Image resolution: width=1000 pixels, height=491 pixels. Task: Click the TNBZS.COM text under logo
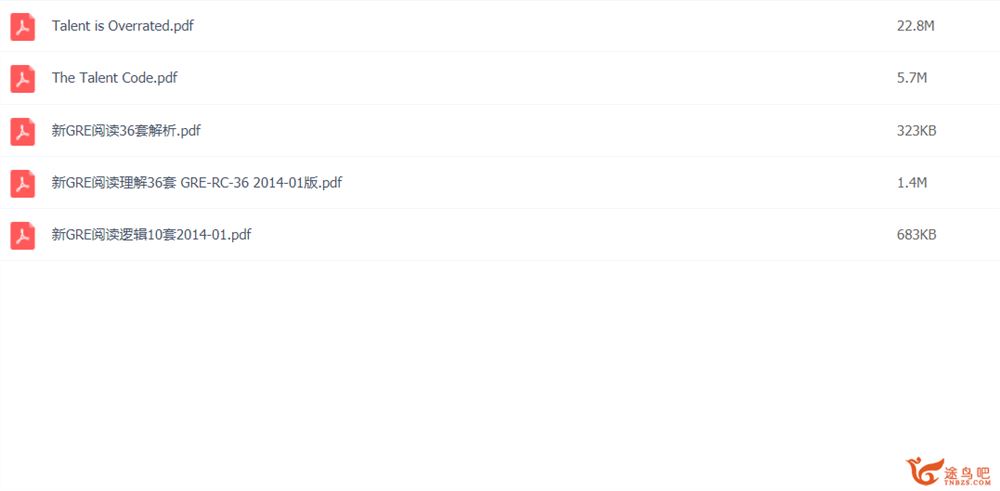(x=968, y=482)
